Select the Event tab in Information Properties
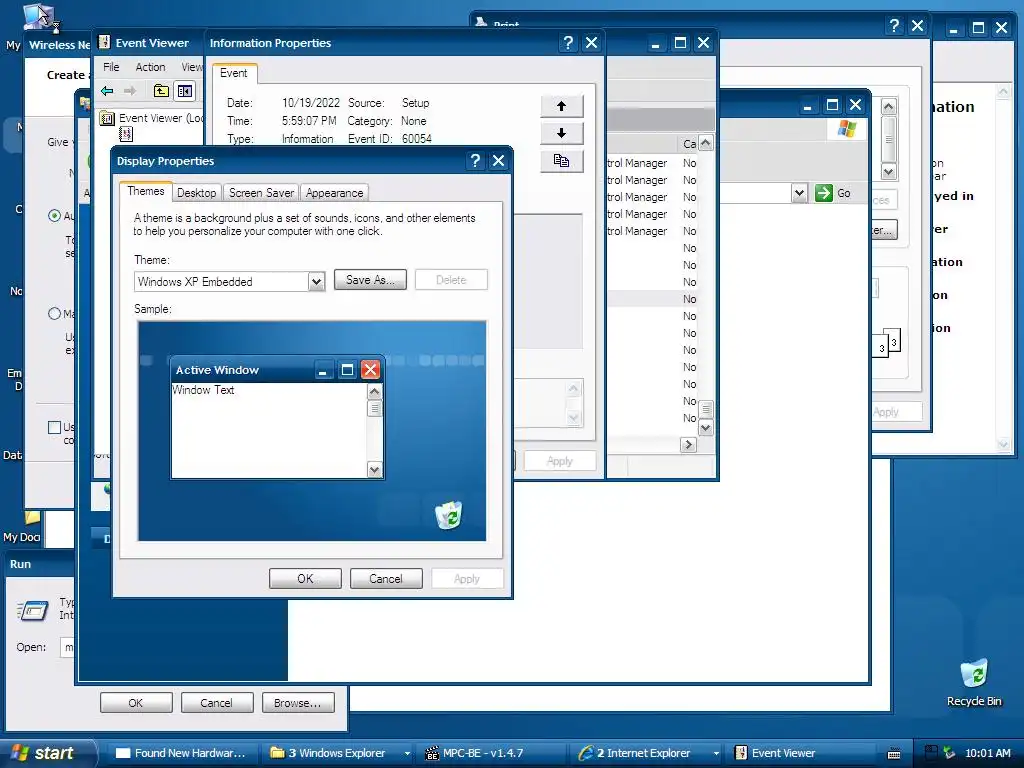 tap(234, 73)
